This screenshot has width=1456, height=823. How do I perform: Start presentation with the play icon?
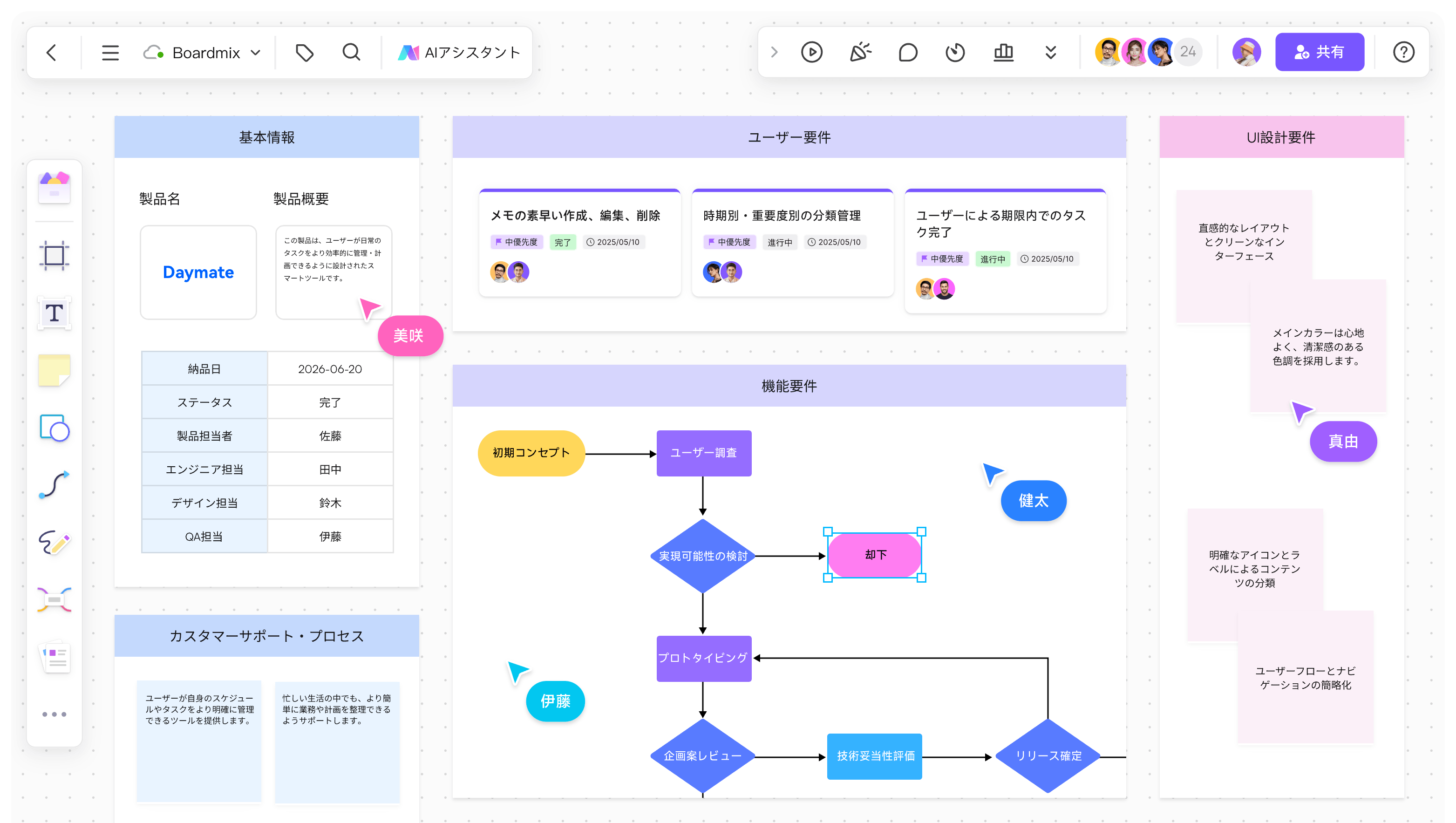click(x=812, y=53)
